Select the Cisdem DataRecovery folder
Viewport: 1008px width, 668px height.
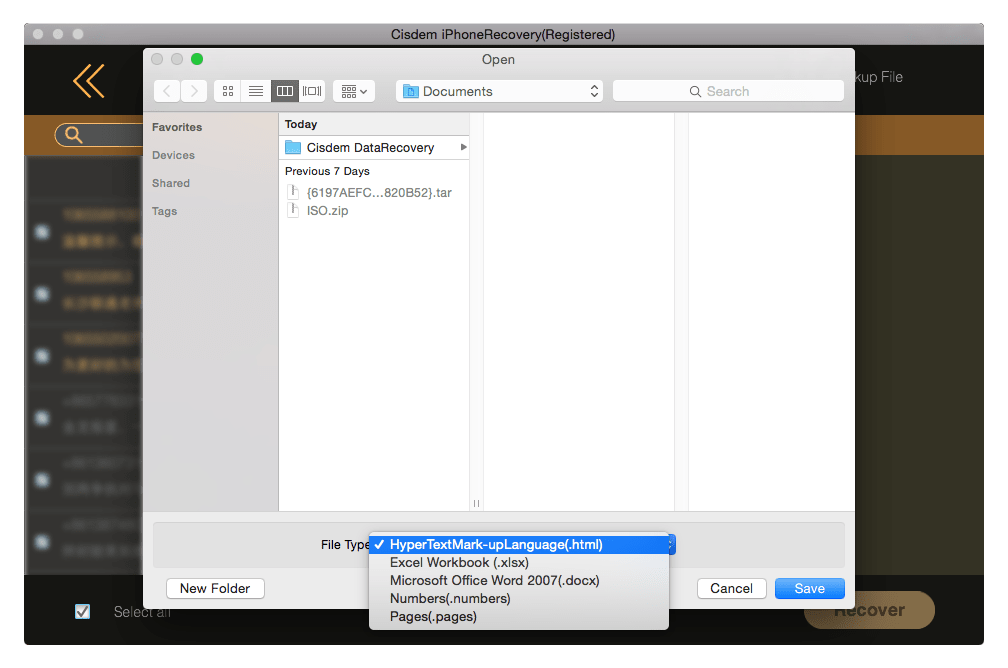click(374, 147)
